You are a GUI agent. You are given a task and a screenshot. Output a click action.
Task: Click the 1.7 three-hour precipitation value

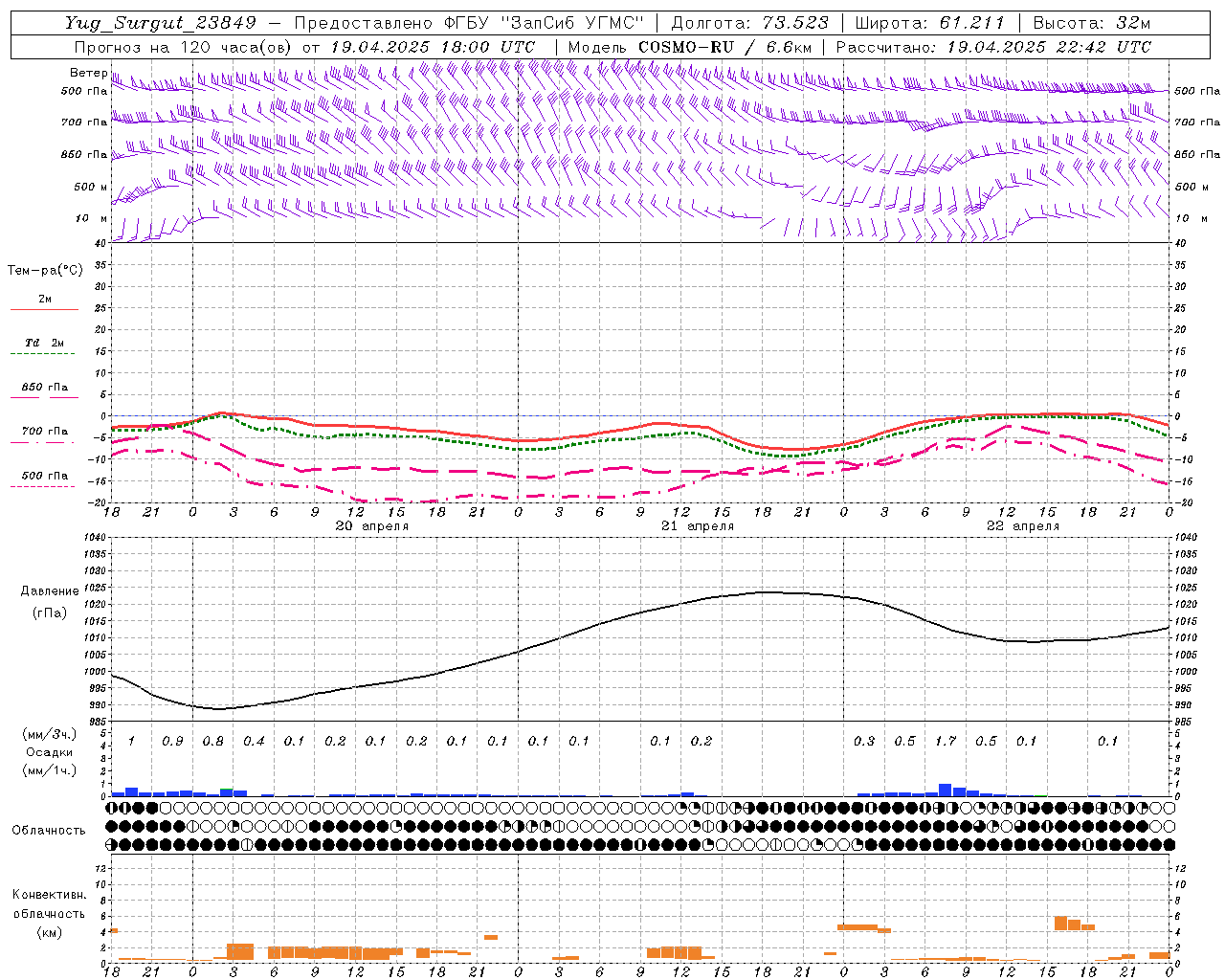coord(946,742)
